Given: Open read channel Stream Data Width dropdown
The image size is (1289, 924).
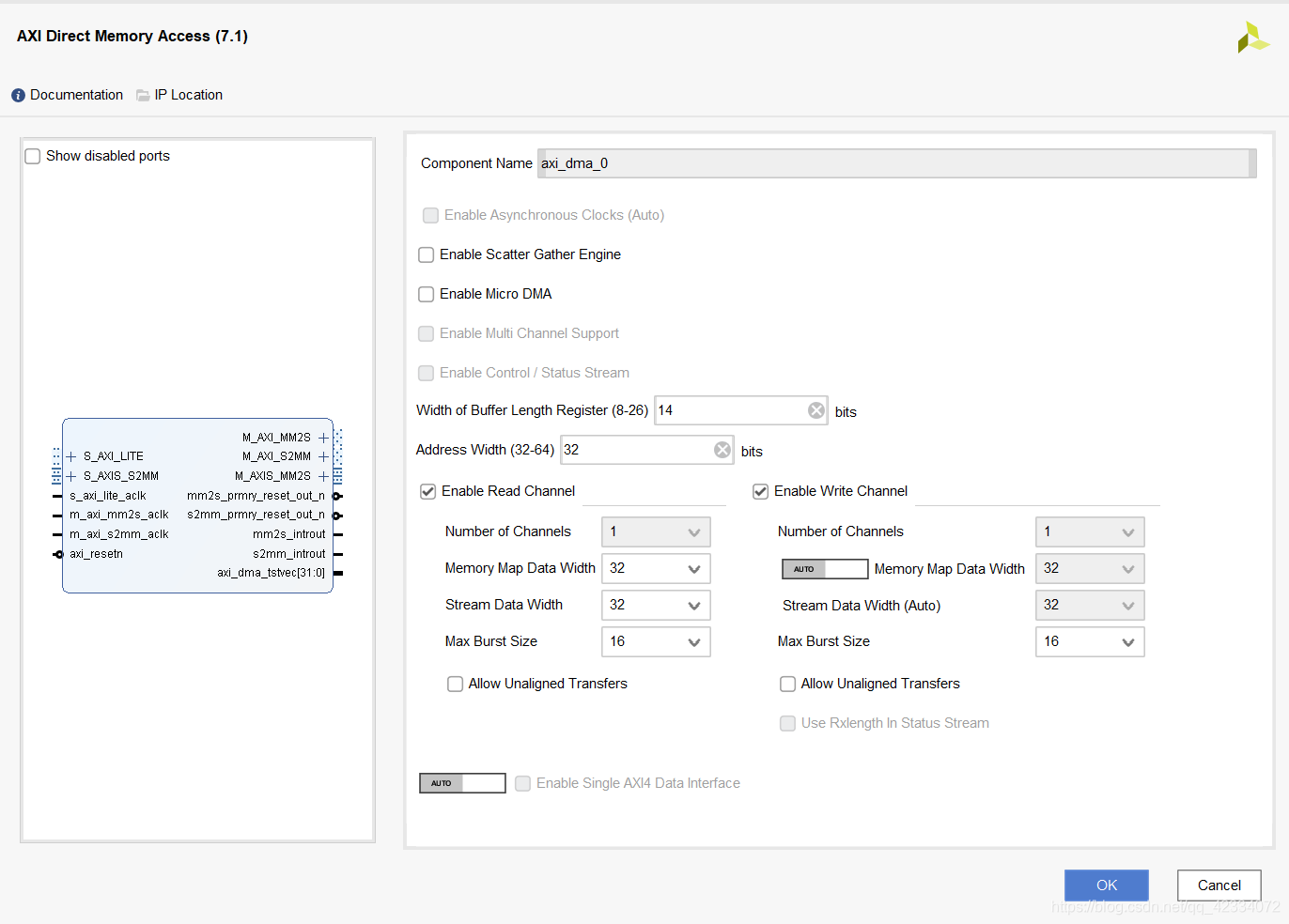Looking at the screenshot, I should (x=656, y=605).
